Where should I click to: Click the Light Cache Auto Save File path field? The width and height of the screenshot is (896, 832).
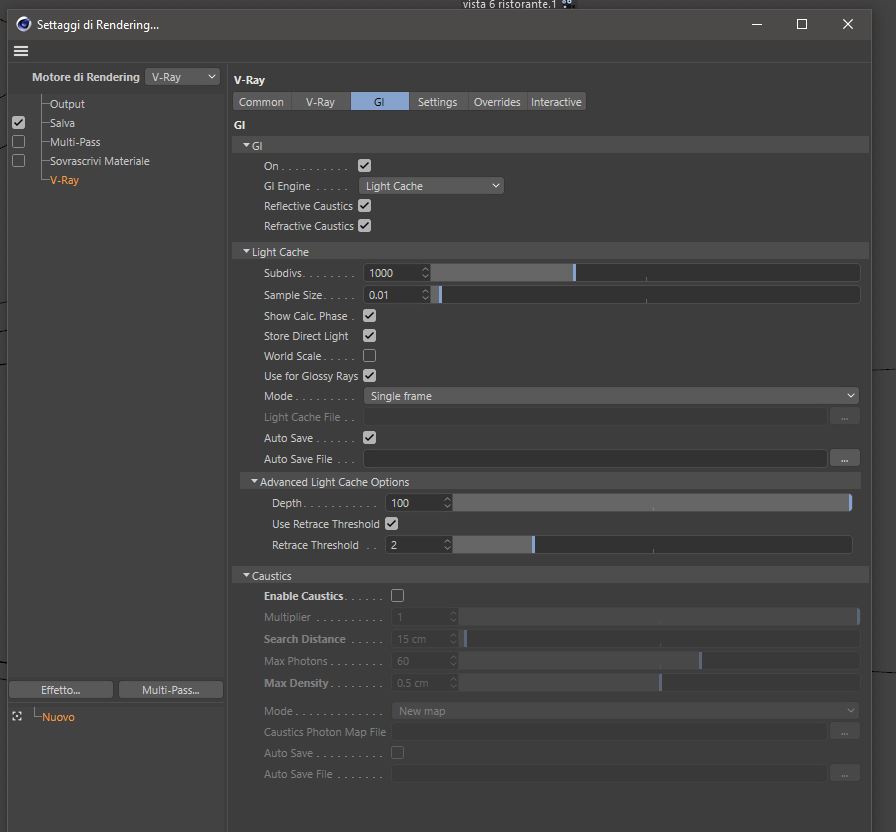tap(595, 458)
